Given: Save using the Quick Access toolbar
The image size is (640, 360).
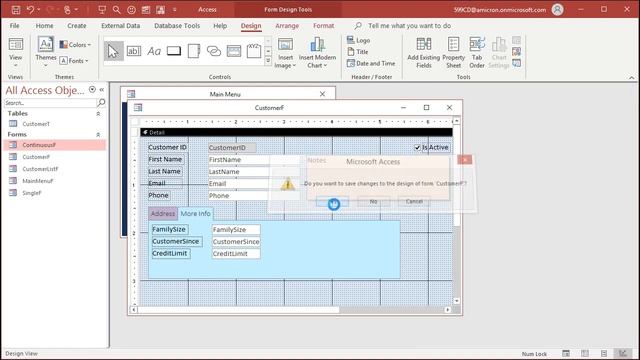Looking at the screenshot, I should tap(16, 9).
